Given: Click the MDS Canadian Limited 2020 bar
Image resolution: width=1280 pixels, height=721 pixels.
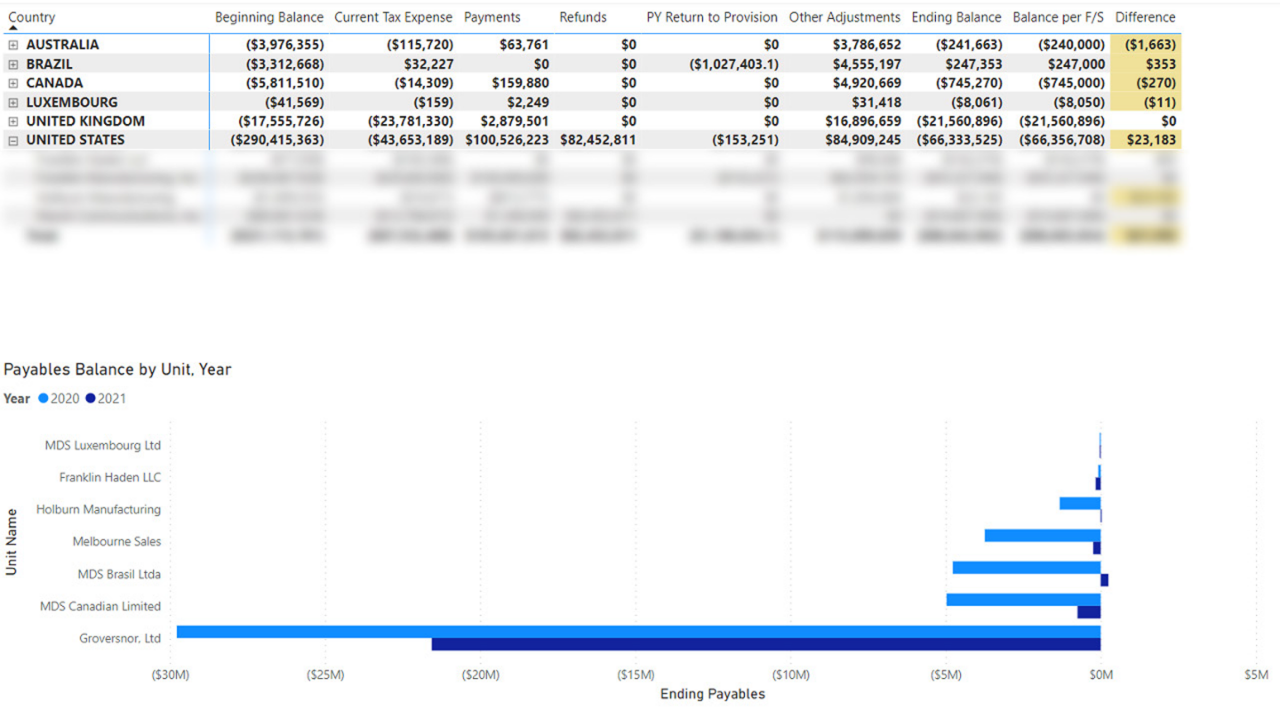Looking at the screenshot, I should tap(1023, 600).
